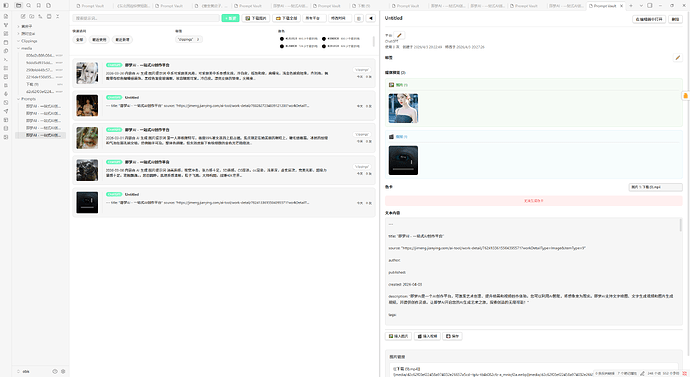
Task: Select the first prompt card thumbnail
Action: click(87, 73)
